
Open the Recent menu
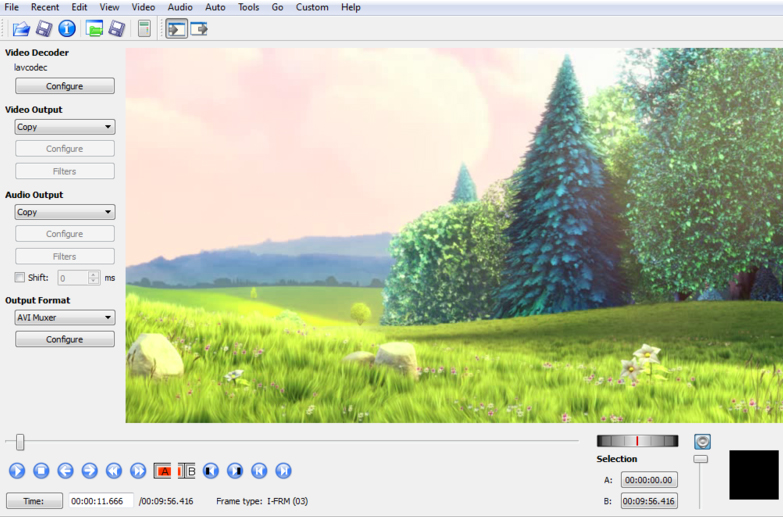coord(45,7)
